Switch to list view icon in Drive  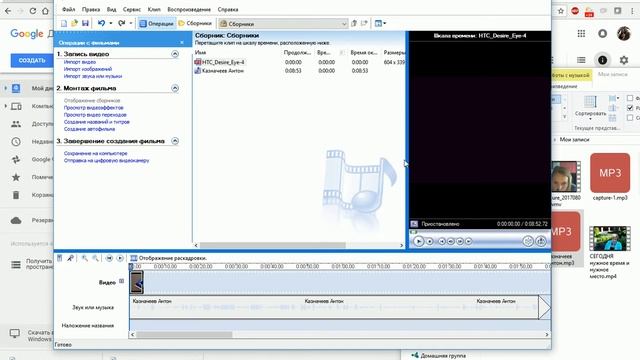pos(581,60)
